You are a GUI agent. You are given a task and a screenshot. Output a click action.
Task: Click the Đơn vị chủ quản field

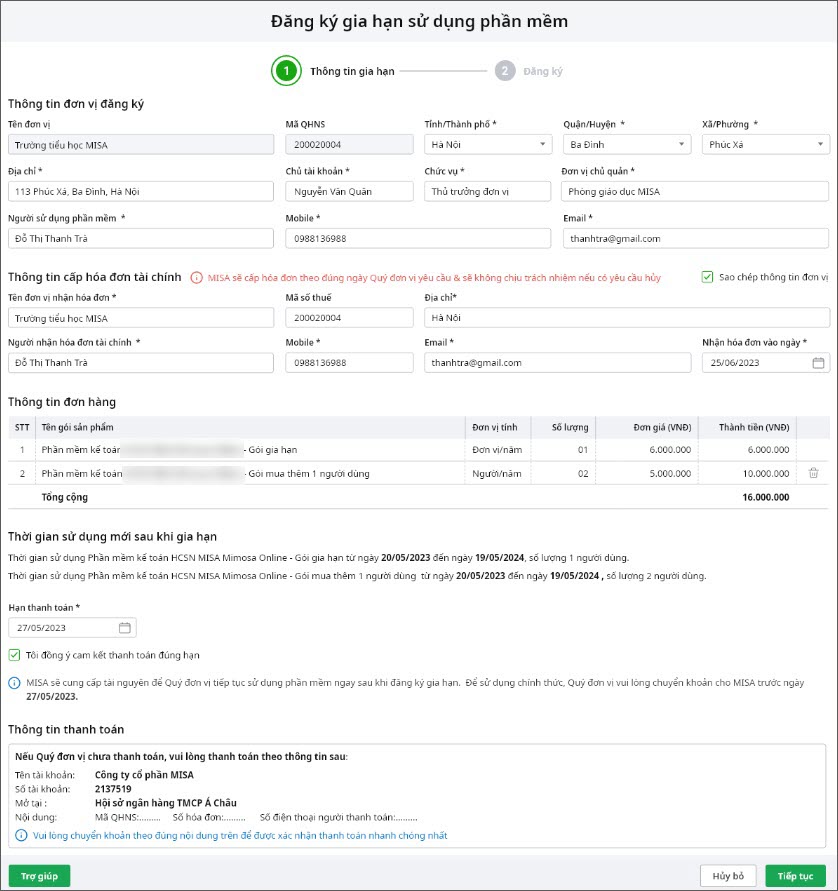[695, 191]
